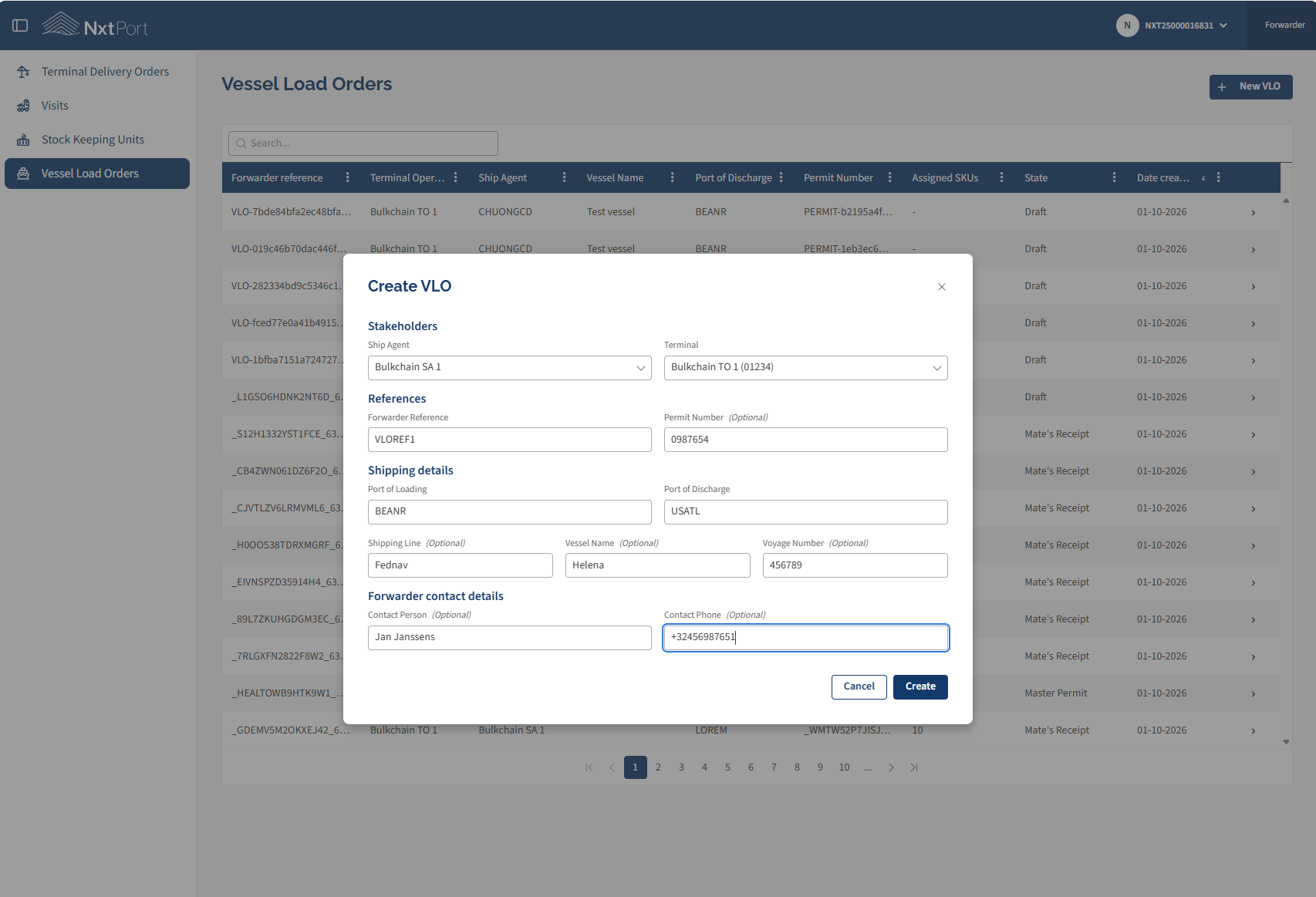Open Date created column options menu
Image resolution: width=1316 pixels, height=897 pixels.
[1219, 177]
